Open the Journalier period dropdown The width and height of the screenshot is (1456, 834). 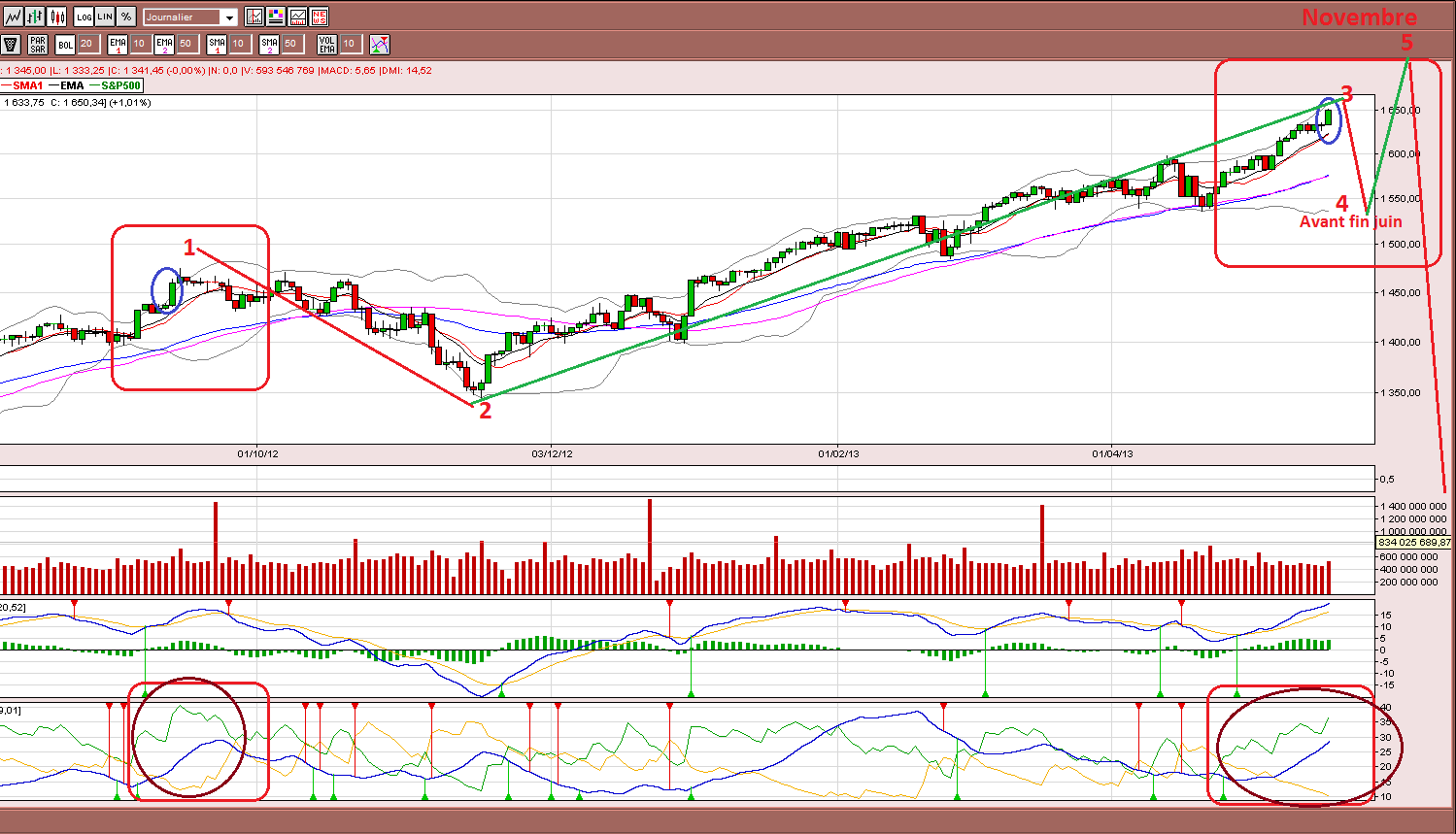(190, 17)
